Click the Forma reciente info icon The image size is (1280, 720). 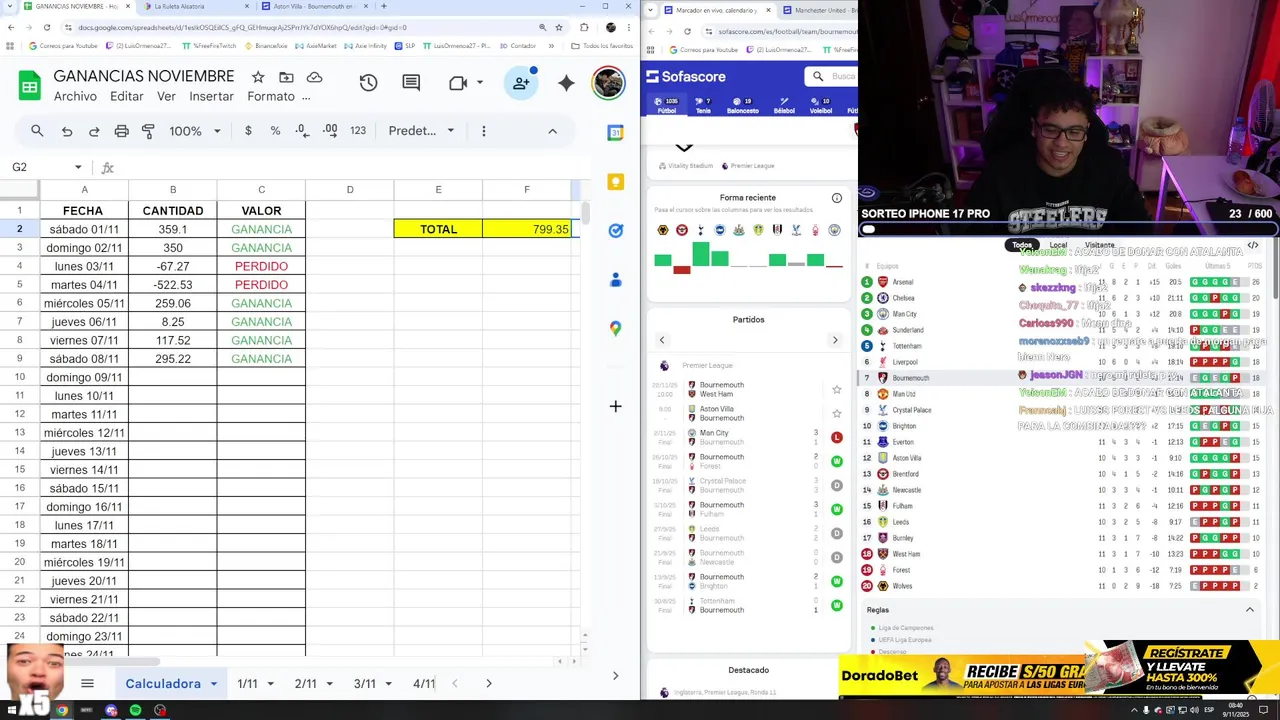point(837,198)
